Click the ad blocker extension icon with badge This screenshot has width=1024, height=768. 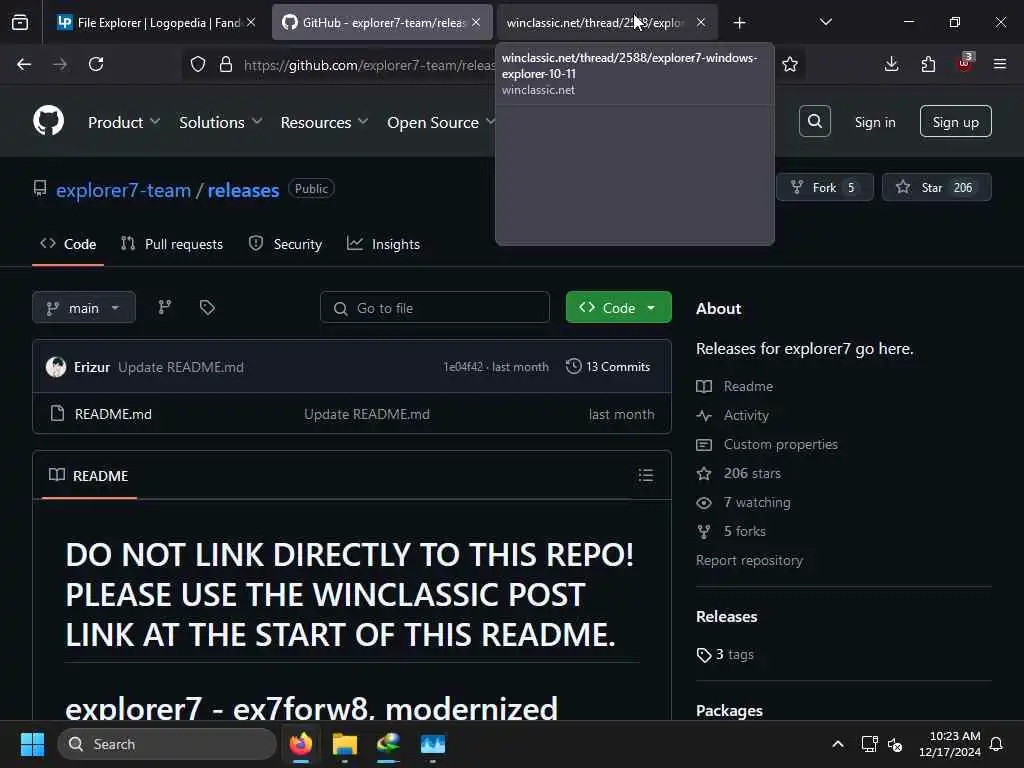coord(965,63)
